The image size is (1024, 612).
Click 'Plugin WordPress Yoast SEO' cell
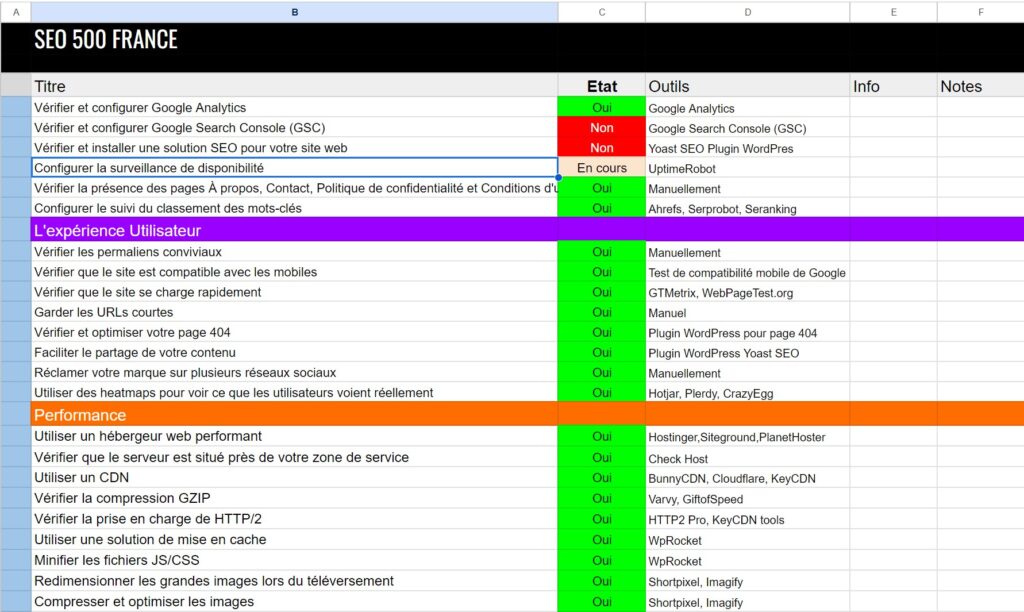pyautogui.click(x=747, y=353)
